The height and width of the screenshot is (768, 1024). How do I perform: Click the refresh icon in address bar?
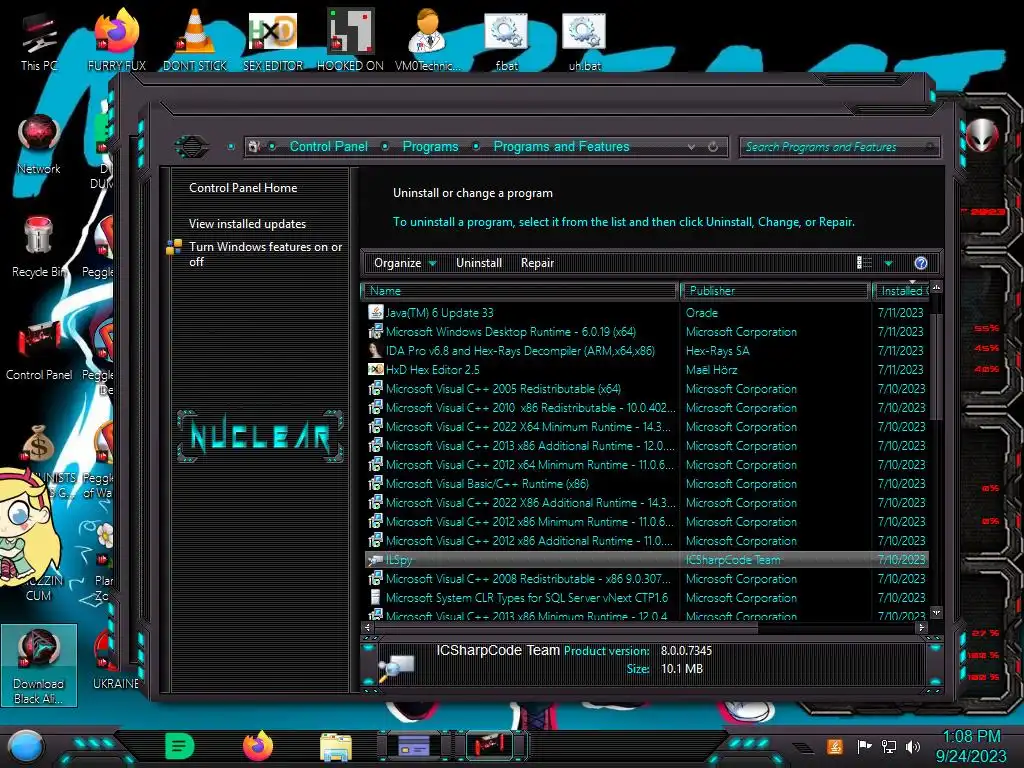[713, 147]
